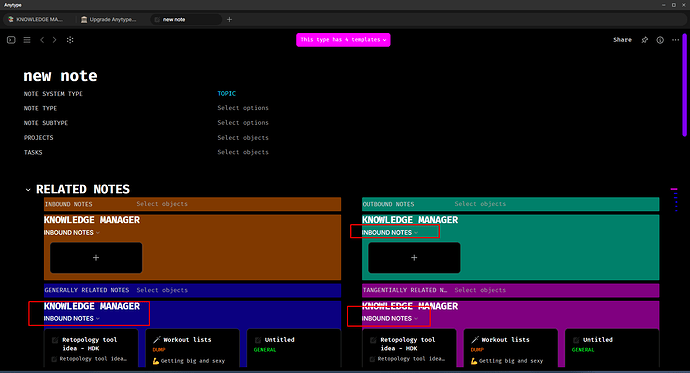Open INBOUND NOTES view dropdown in orange block
Viewport: 690px width, 373px height.
coord(72,232)
